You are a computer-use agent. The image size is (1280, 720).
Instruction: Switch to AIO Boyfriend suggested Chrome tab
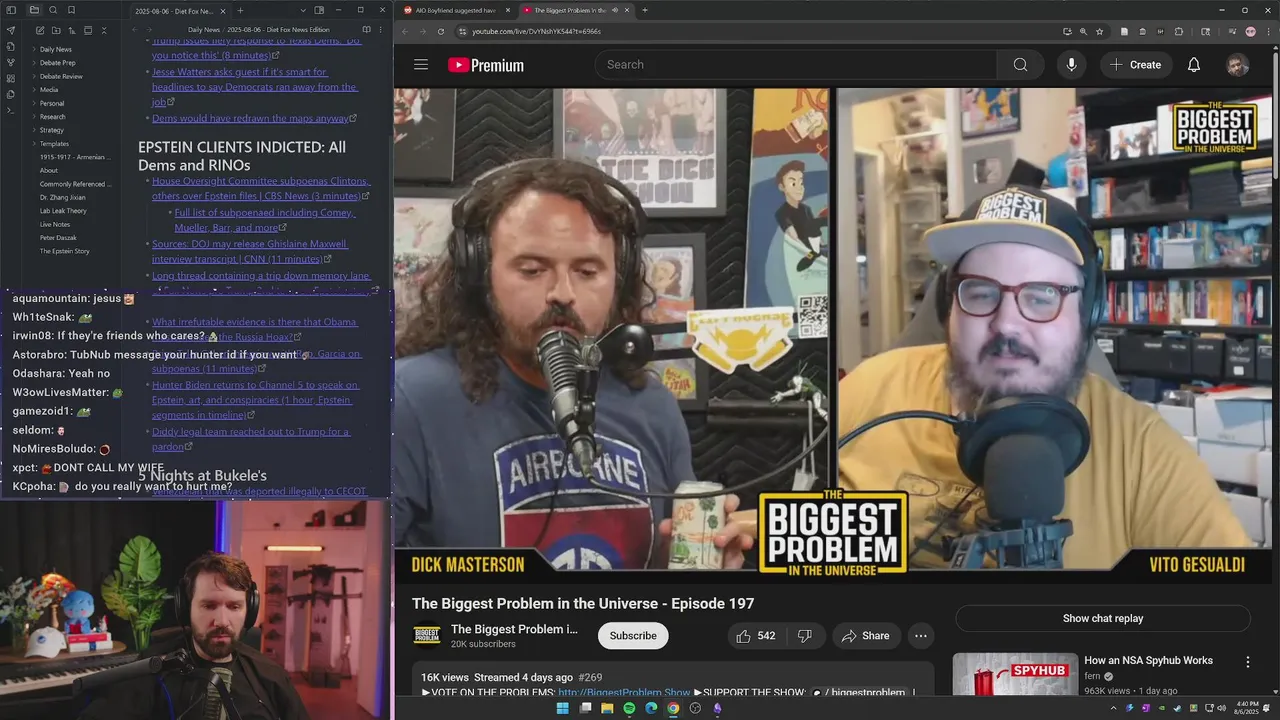pyautogui.click(x=455, y=10)
